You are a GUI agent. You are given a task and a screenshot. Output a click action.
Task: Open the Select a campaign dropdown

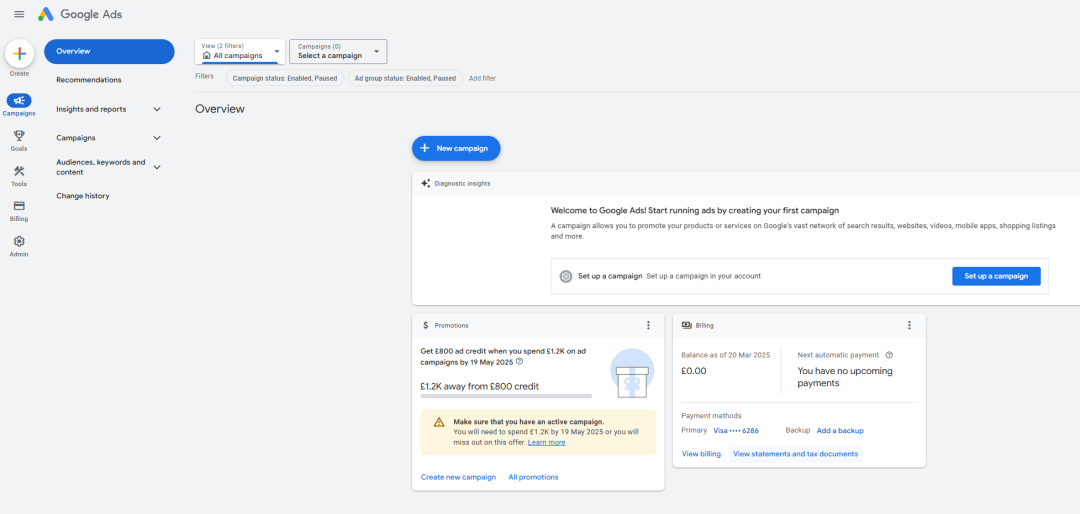(x=338, y=52)
